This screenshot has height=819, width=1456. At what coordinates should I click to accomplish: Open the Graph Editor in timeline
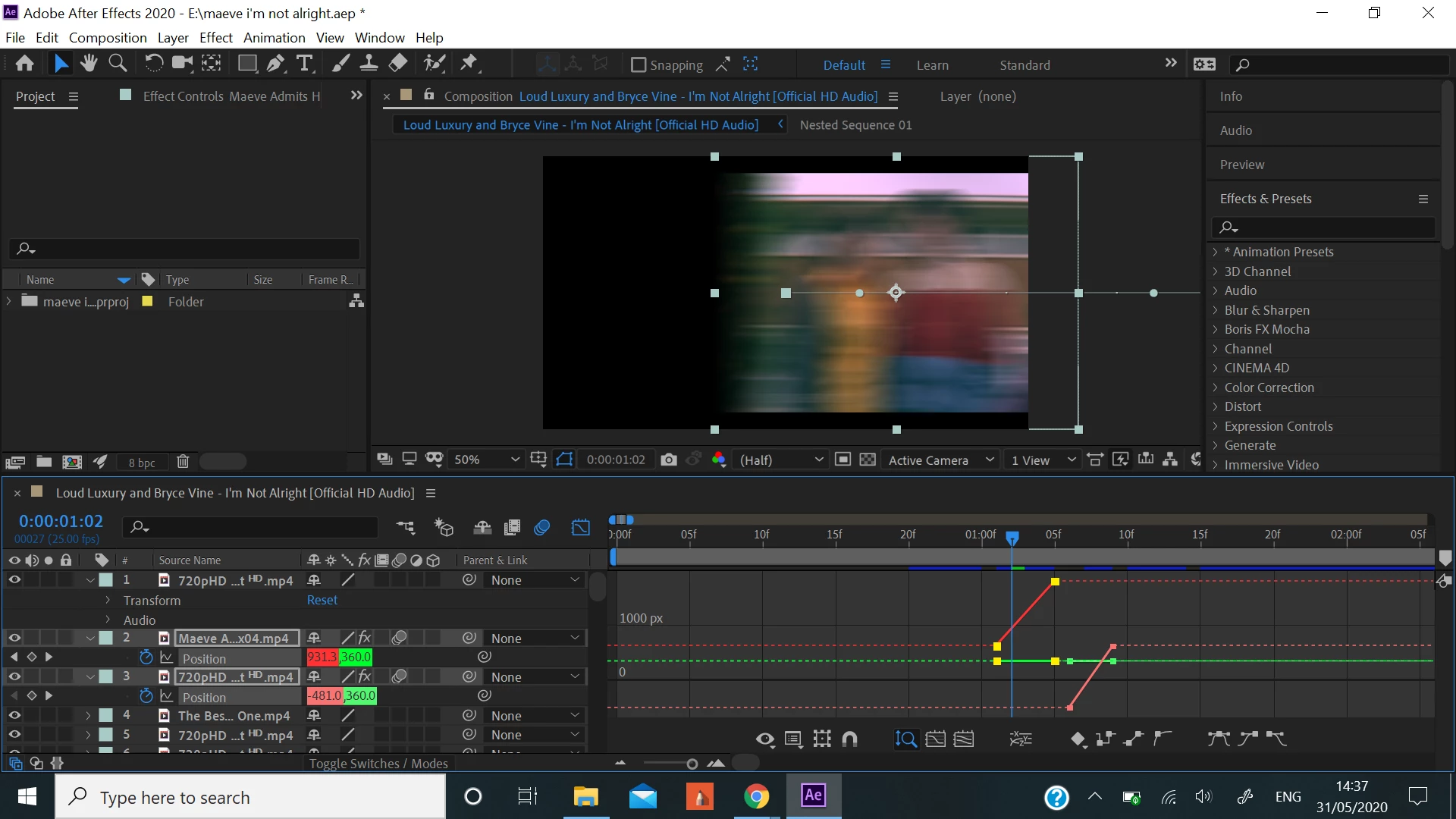point(581,528)
